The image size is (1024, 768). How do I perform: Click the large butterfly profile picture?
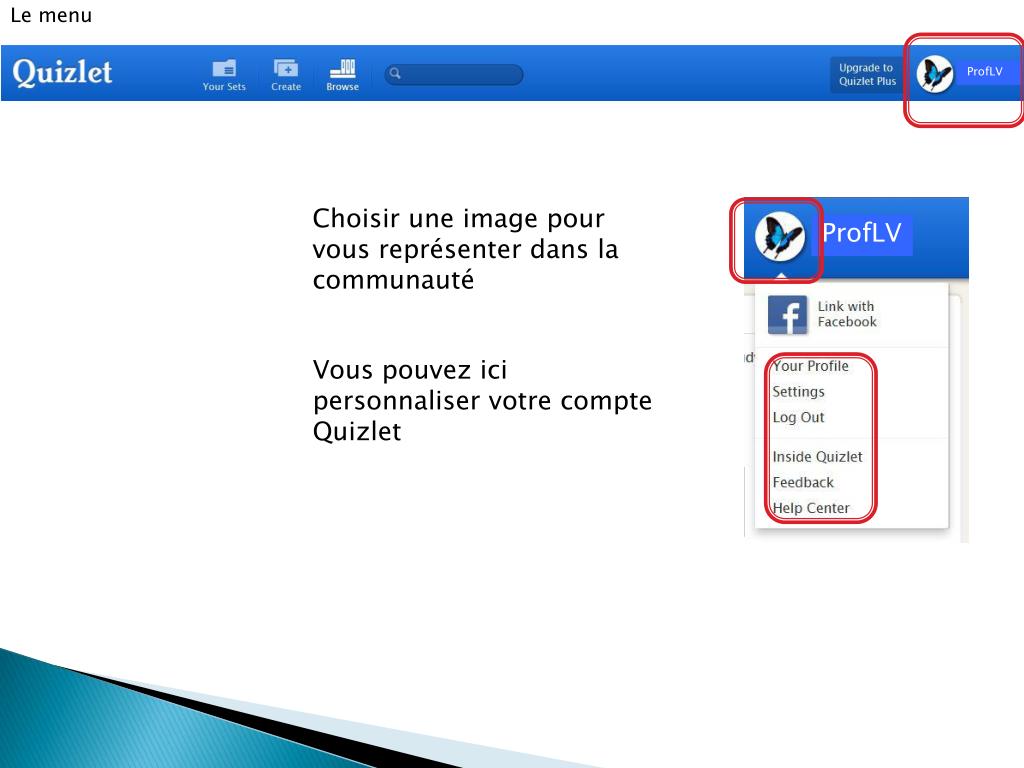click(x=779, y=236)
